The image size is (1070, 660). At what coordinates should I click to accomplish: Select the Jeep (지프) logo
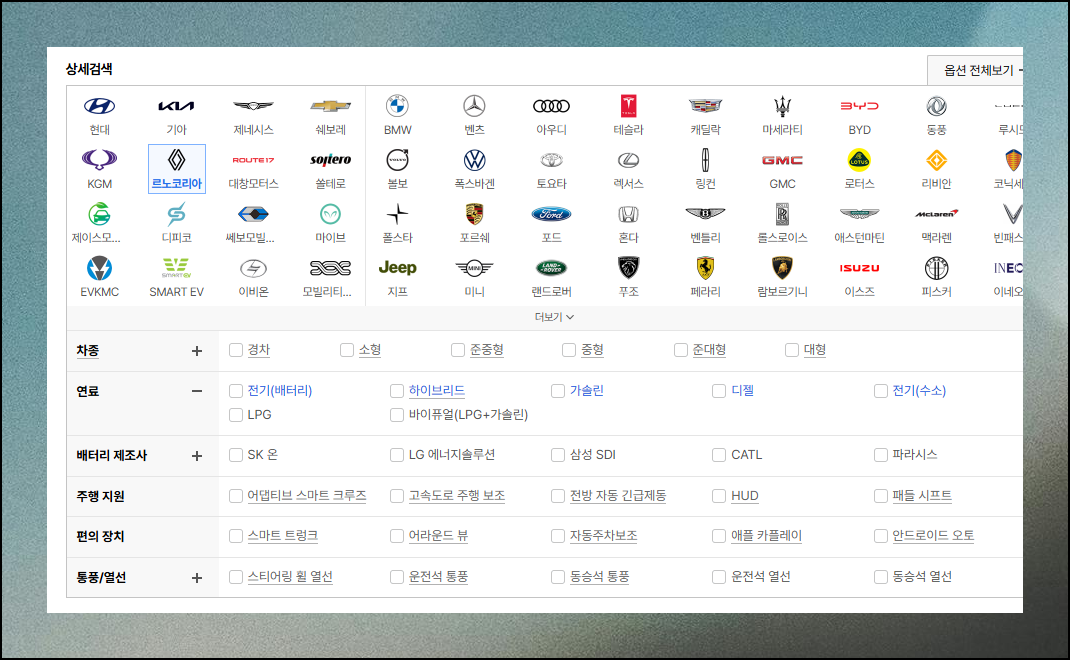[x=397, y=268]
